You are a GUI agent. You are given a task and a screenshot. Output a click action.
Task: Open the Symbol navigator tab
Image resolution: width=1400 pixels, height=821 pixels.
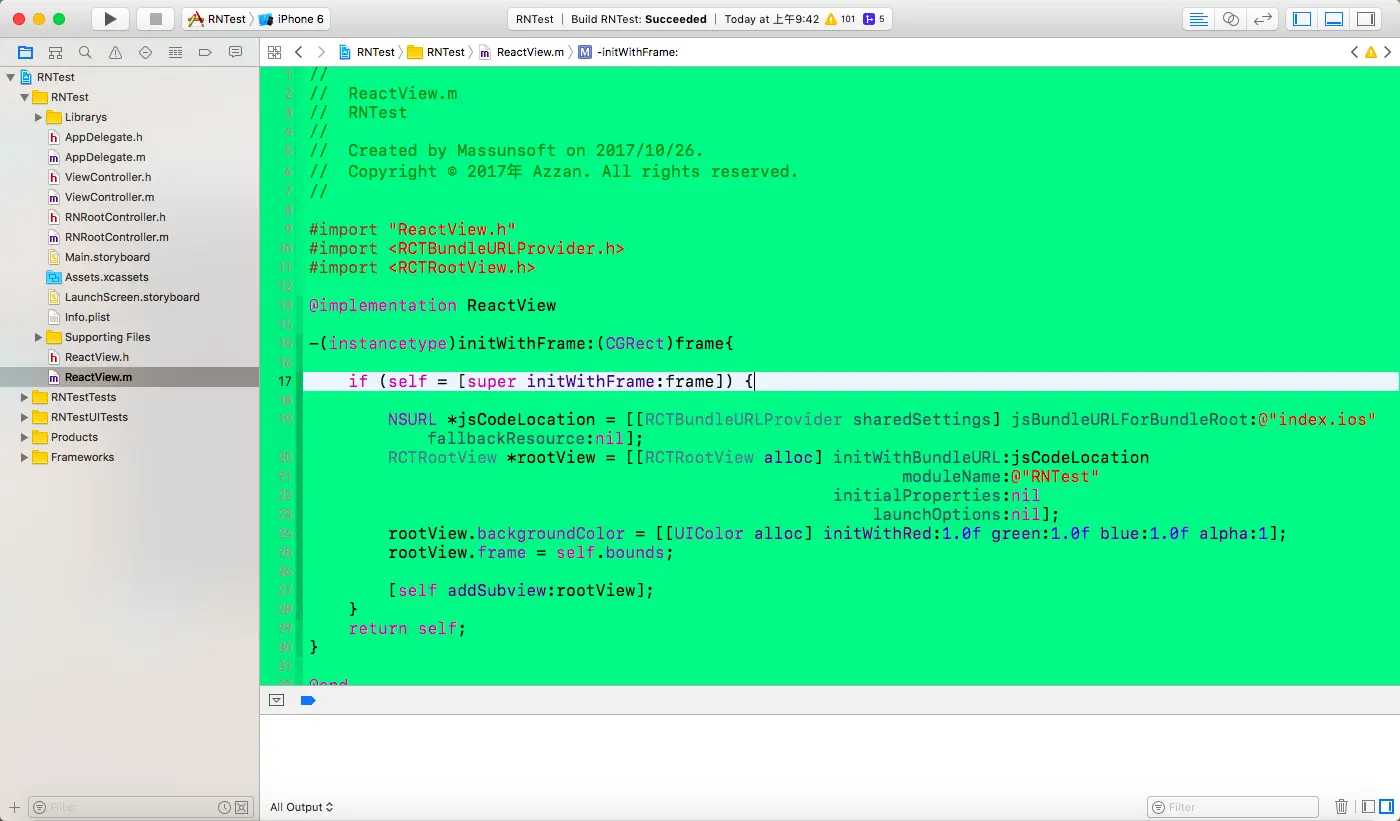(55, 52)
